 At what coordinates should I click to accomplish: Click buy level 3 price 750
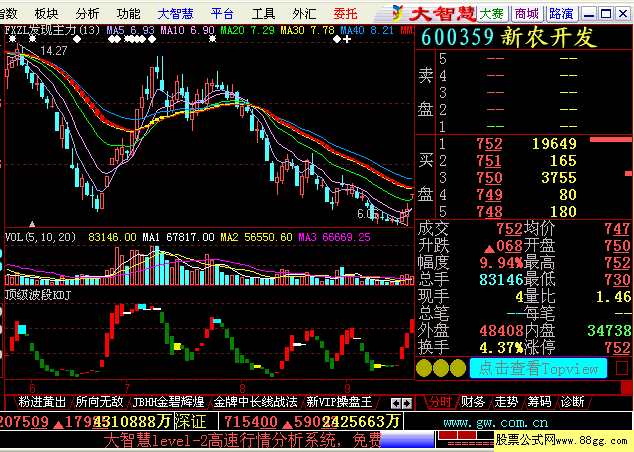point(489,178)
